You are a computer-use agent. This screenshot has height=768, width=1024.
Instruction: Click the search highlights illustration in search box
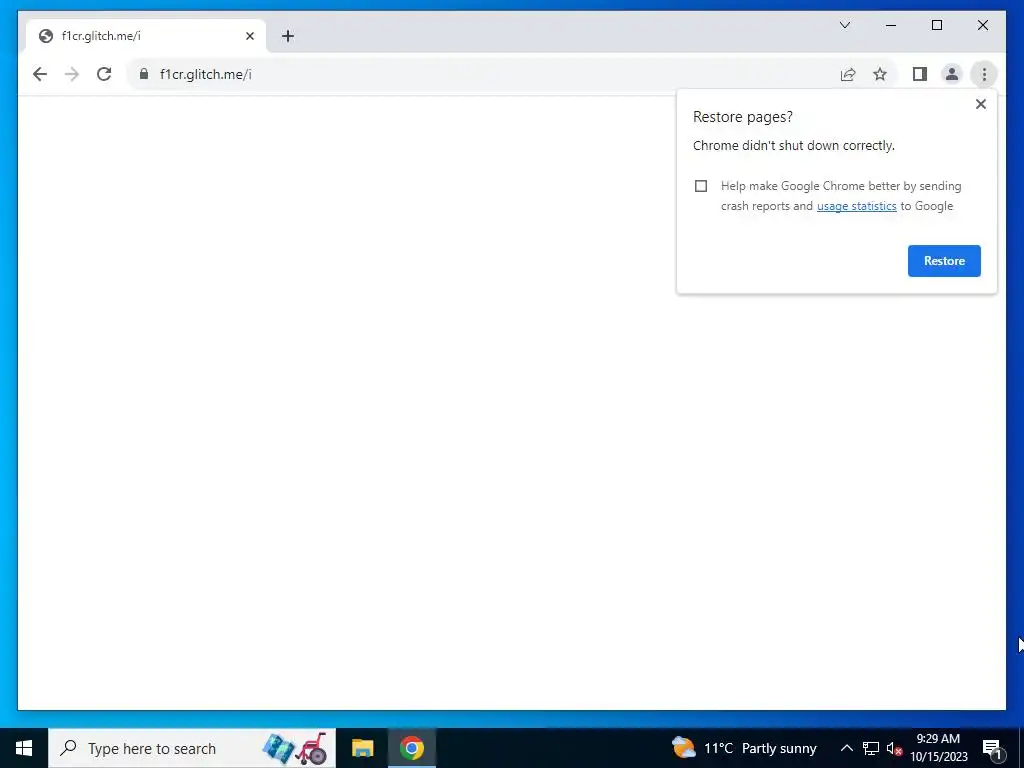point(295,748)
